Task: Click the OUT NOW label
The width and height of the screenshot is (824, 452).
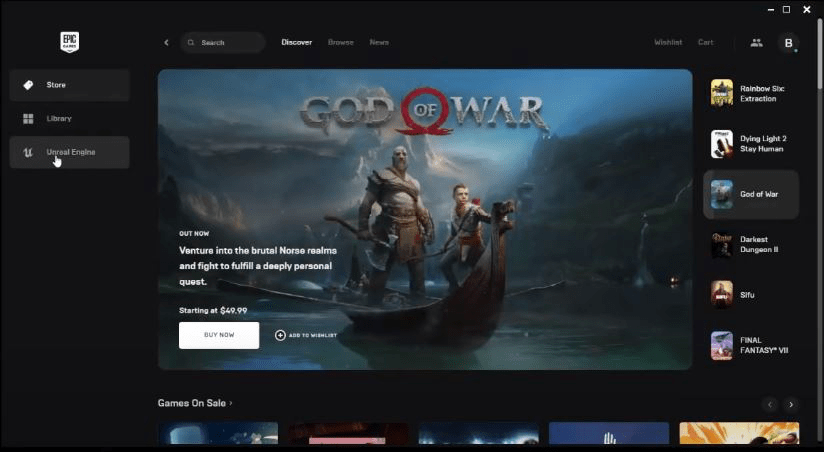Action: coord(194,233)
